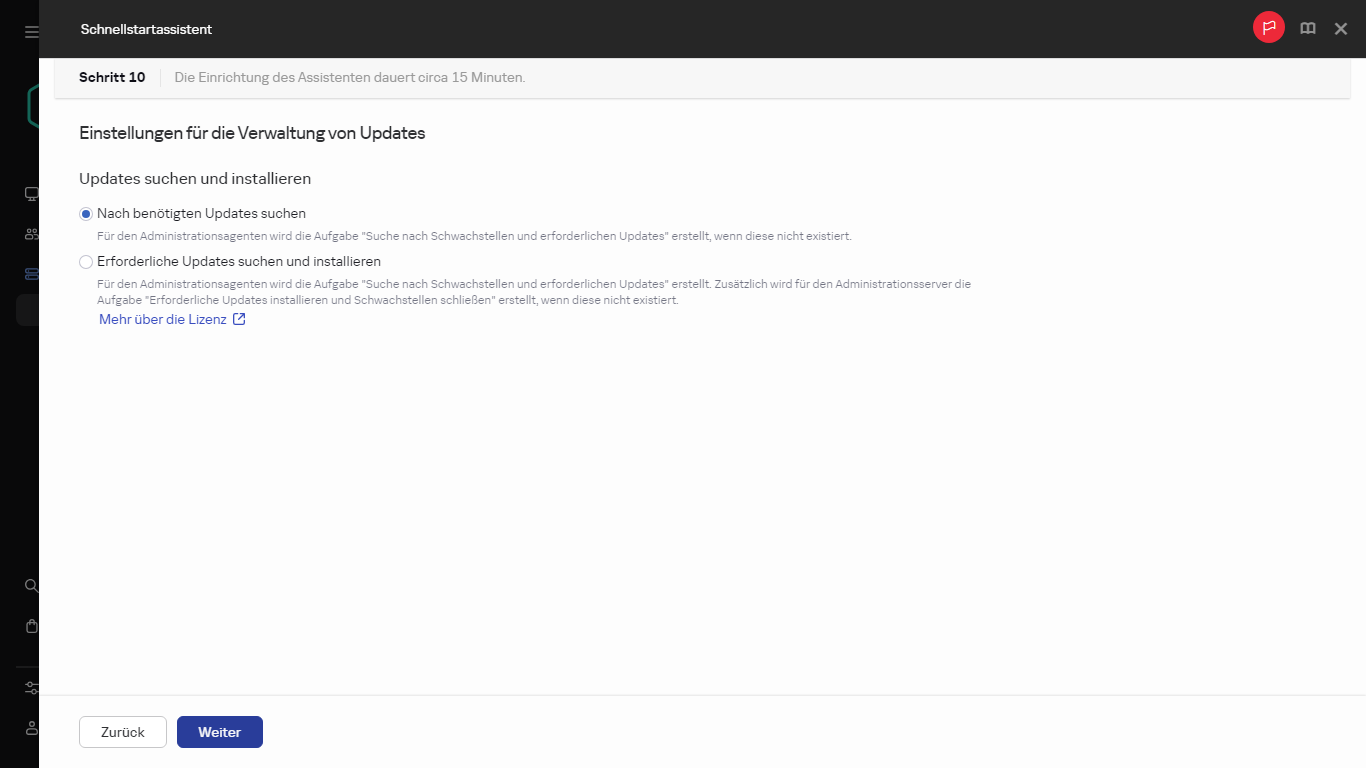Select "Nach benötigten Updates suchen"
Viewport: 1366px width, 768px height.
click(x=85, y=213)
